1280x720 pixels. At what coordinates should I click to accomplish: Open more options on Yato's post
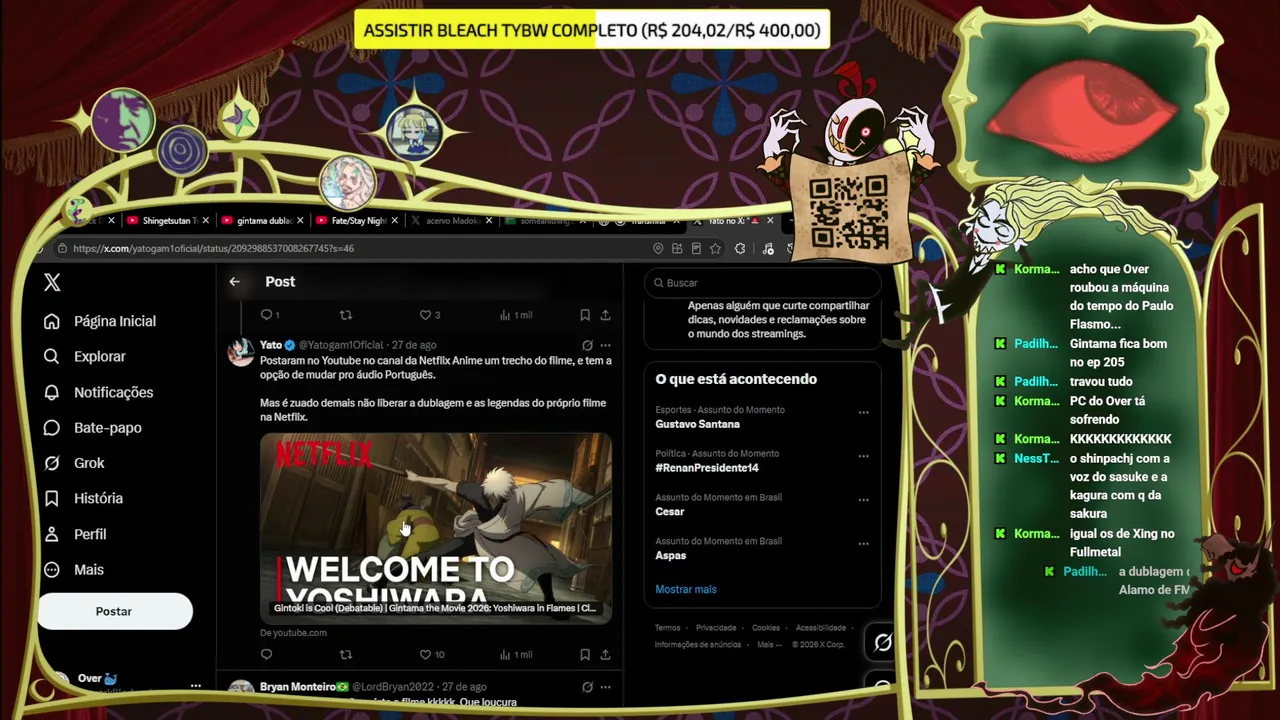coord(605,345)
